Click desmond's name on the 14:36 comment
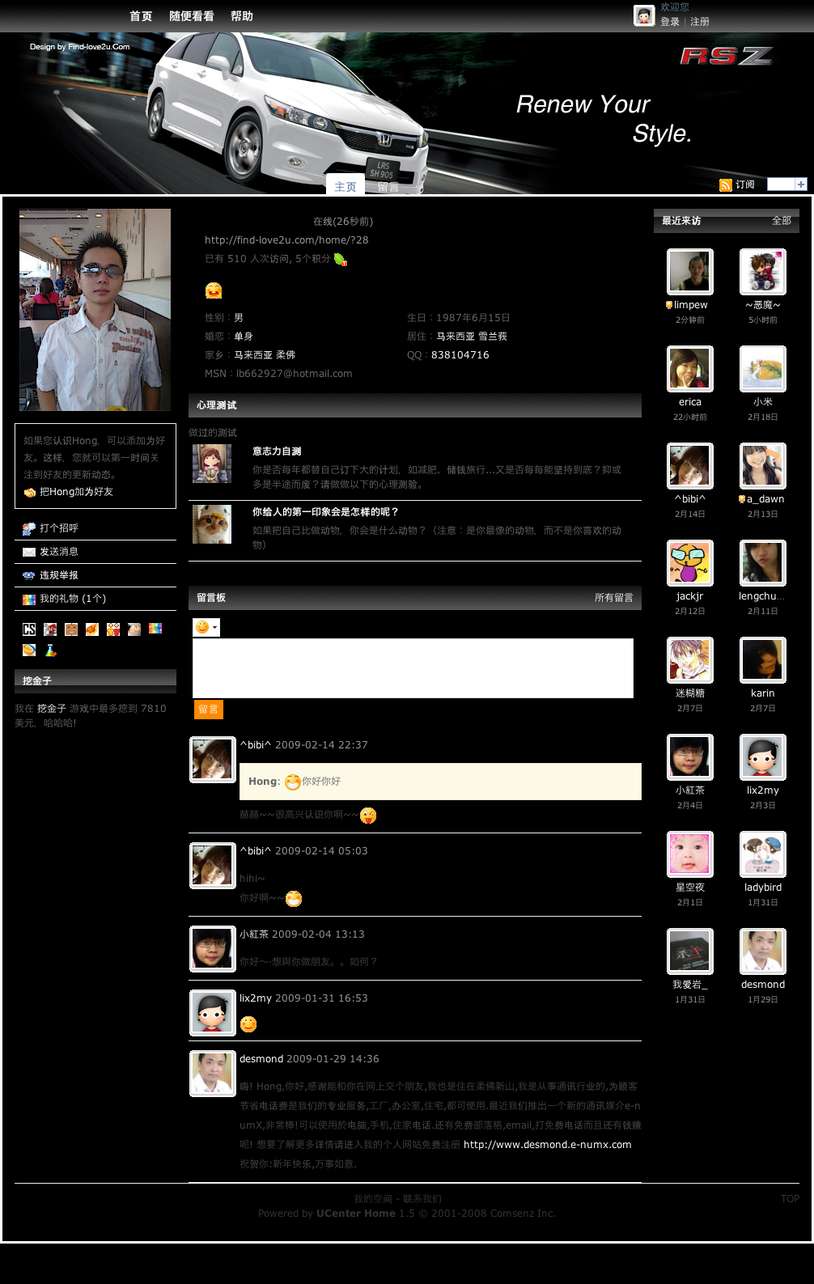Viewport: 814px width, 1284px height. pos(261,1059)
